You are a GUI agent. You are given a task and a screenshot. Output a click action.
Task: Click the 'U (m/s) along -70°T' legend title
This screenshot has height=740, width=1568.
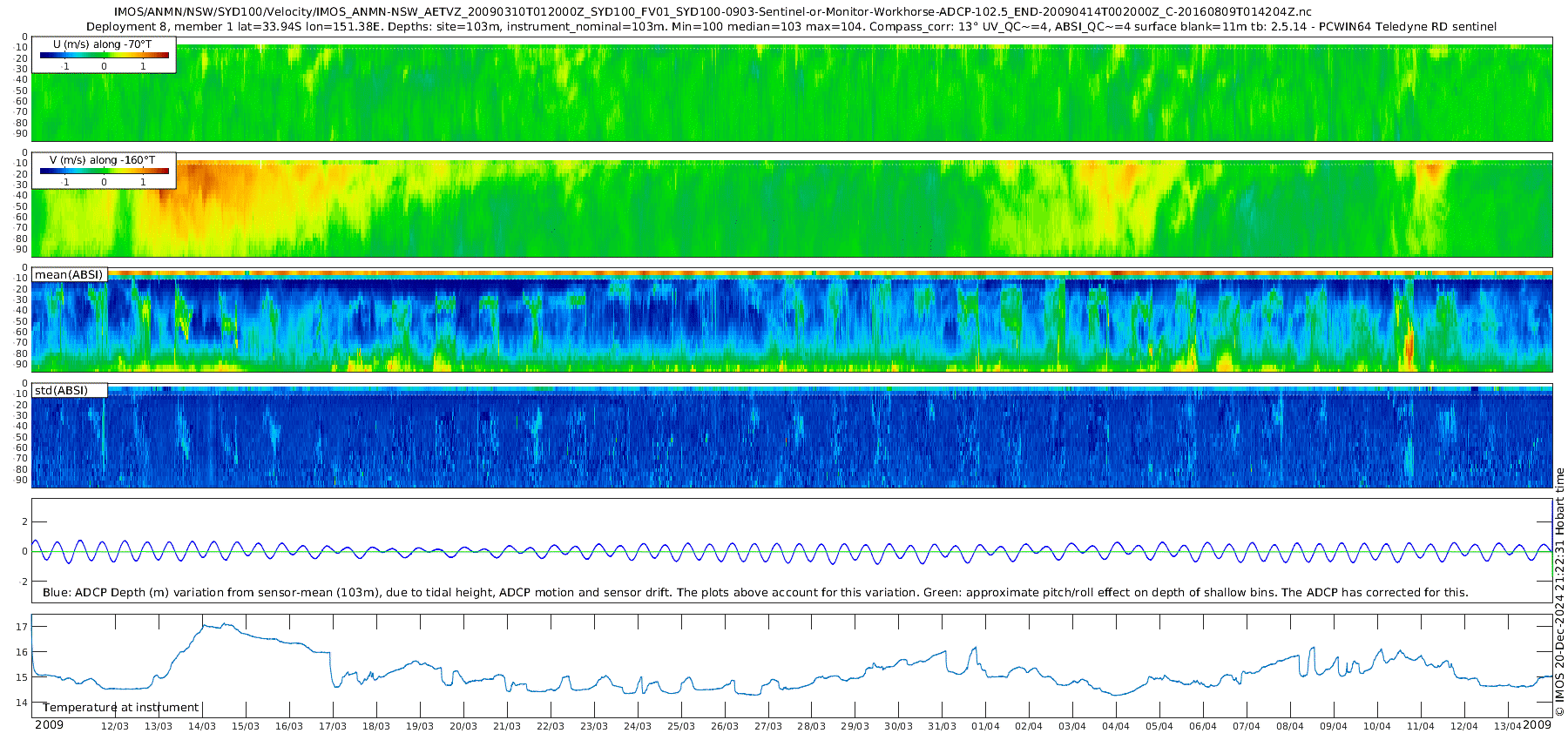(x=102, y=44)
